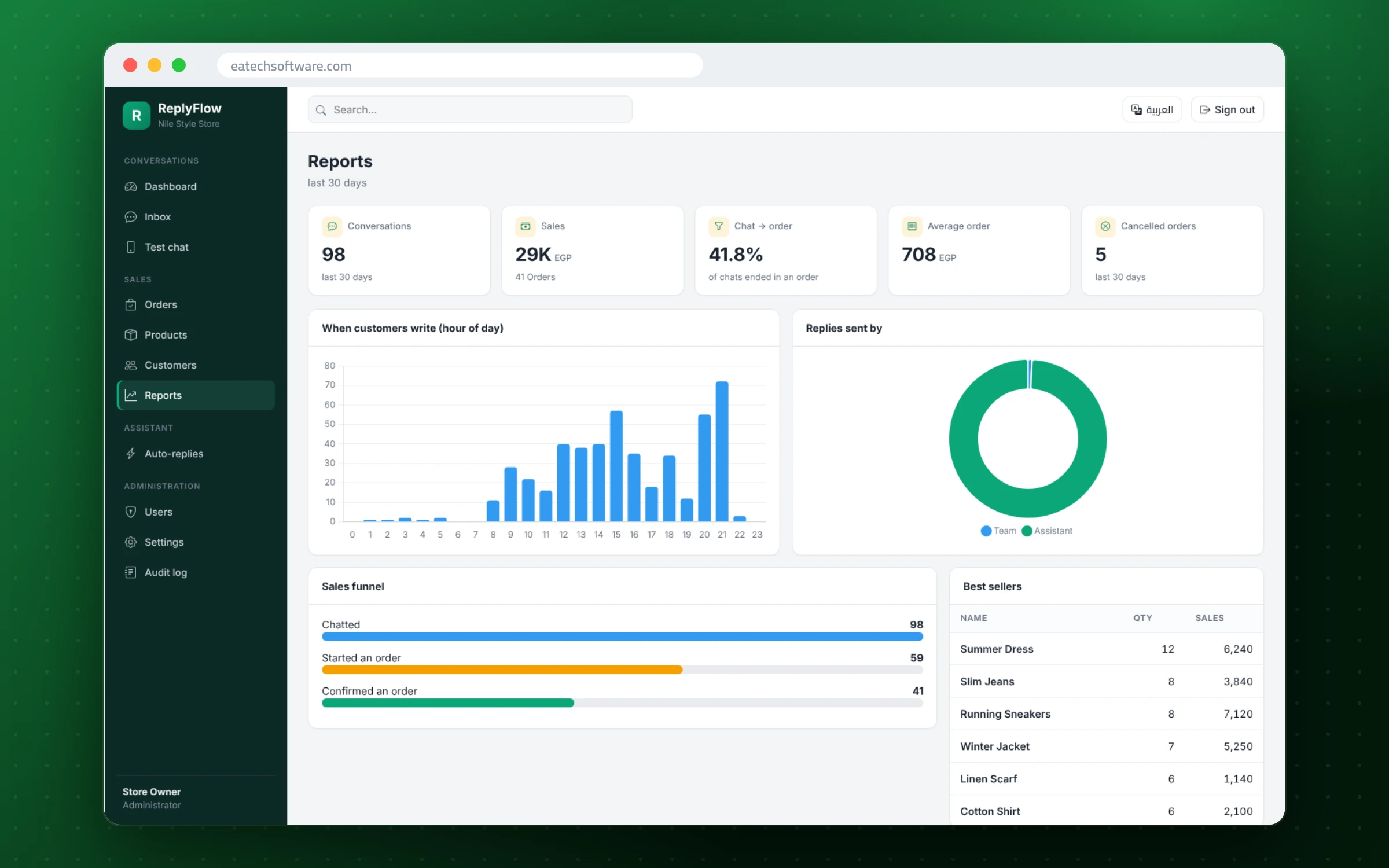
Task: Click the Store Owner profile name
Action: [x=152, y=792]
